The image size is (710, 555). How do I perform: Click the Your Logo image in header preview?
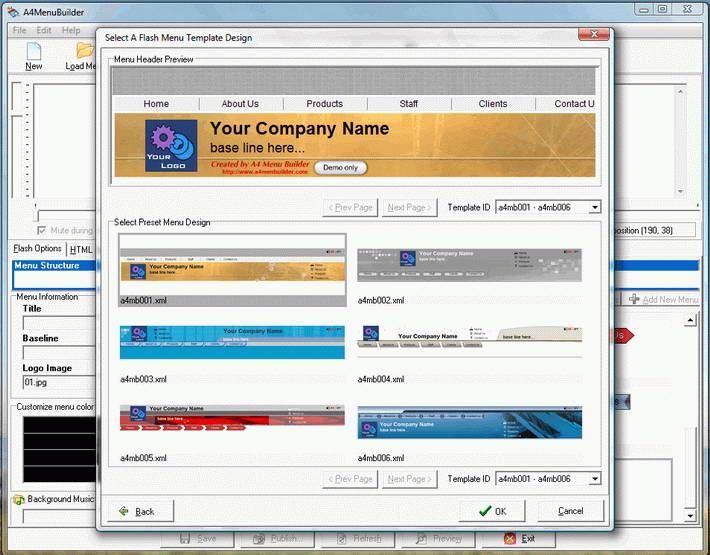[171, 145]
